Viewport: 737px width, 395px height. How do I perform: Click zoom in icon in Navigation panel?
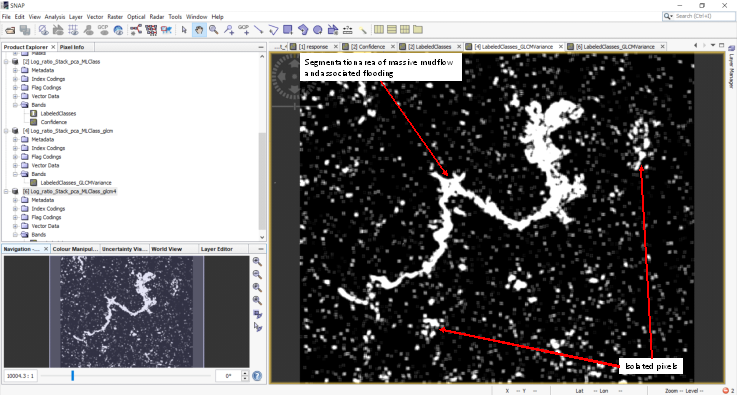(x=257, y=261)
